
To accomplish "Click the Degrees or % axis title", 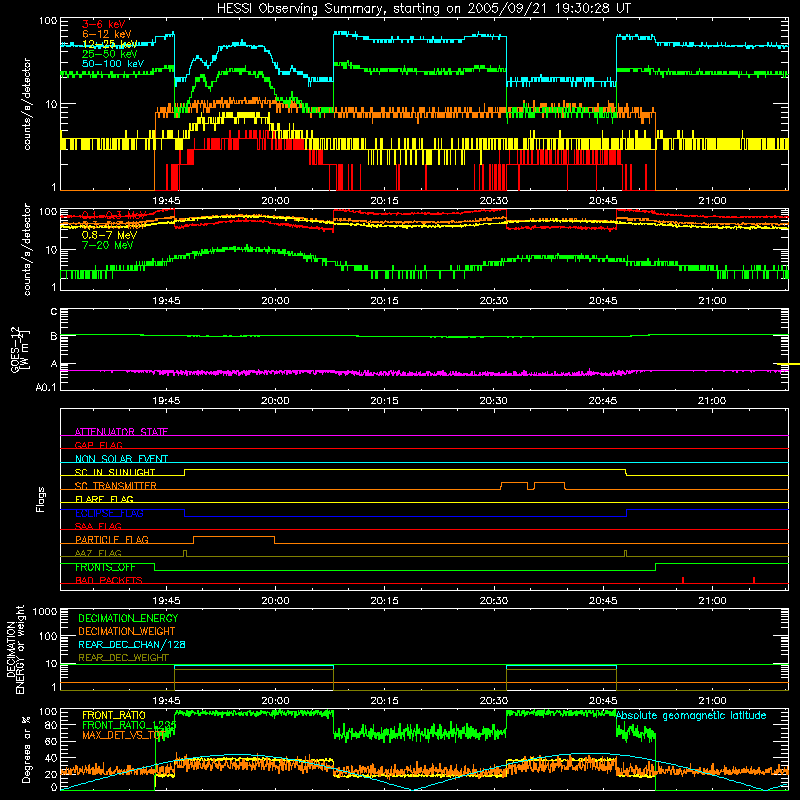I will click(x=26, y=749).
